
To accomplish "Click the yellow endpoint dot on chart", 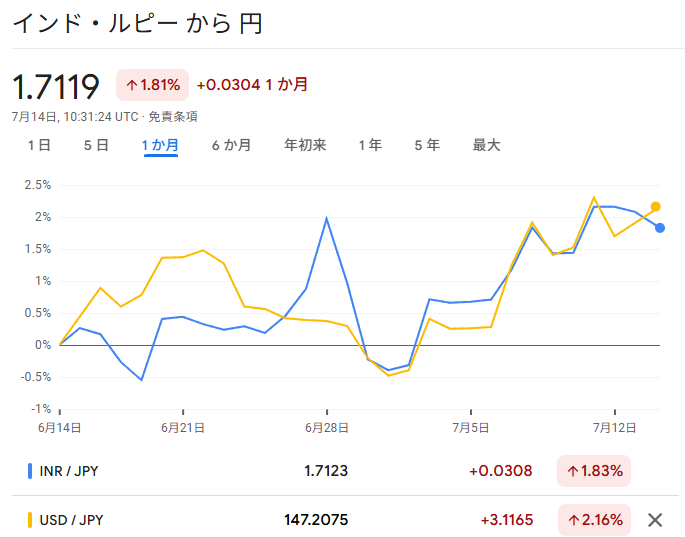I will tap(655, 206).
